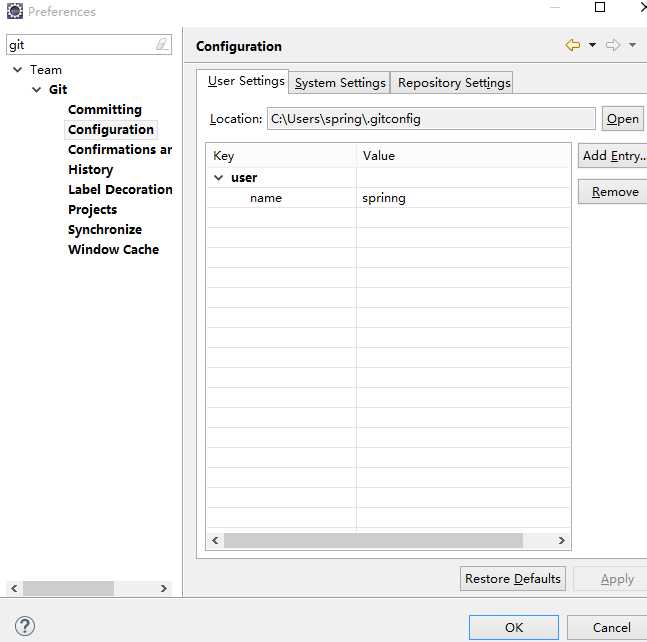Collapse the user key section
The image size is (647, 642).
[219, 178]
